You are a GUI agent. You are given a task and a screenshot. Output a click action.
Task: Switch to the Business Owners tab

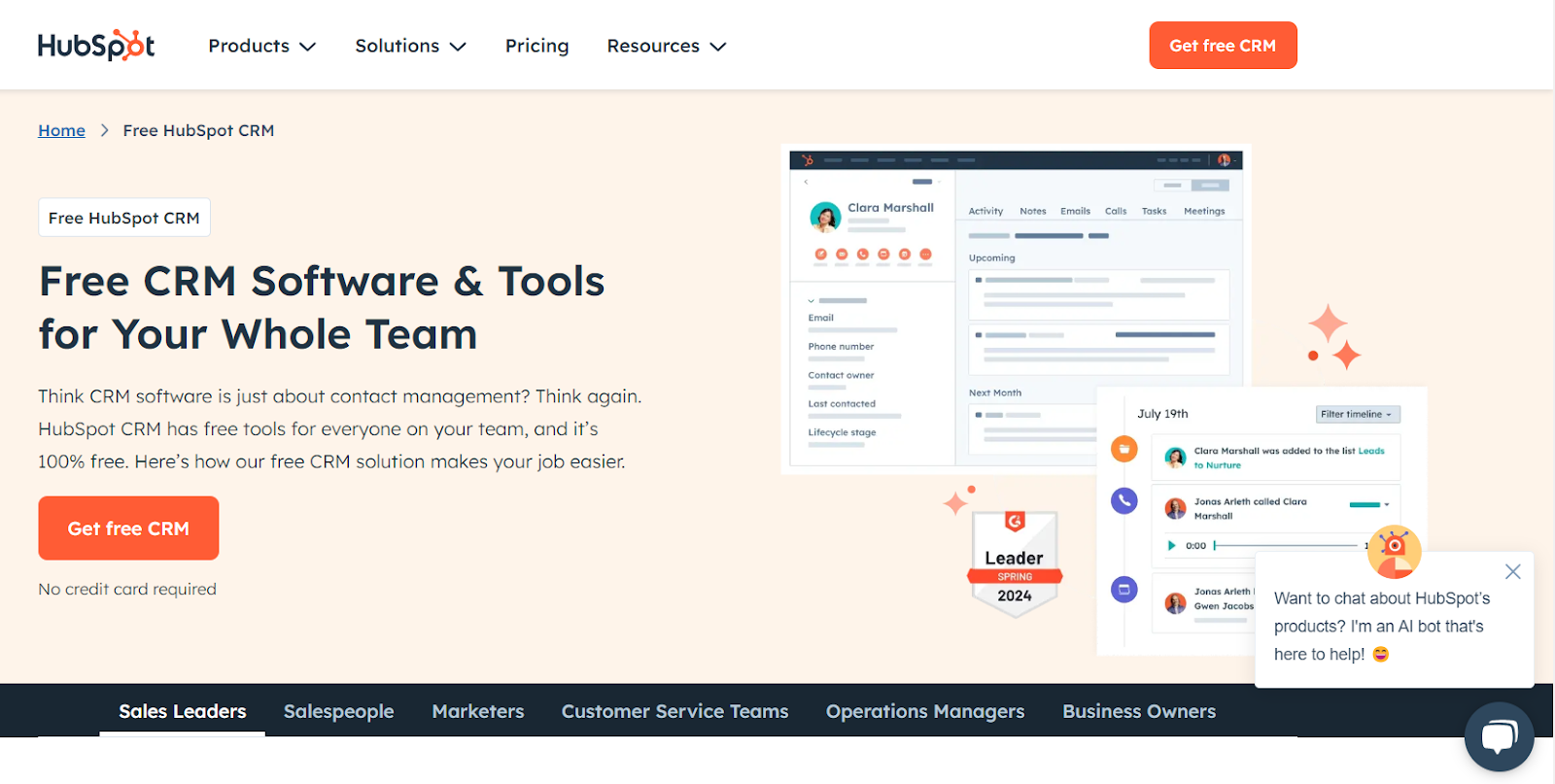(x=1139, y=711)
